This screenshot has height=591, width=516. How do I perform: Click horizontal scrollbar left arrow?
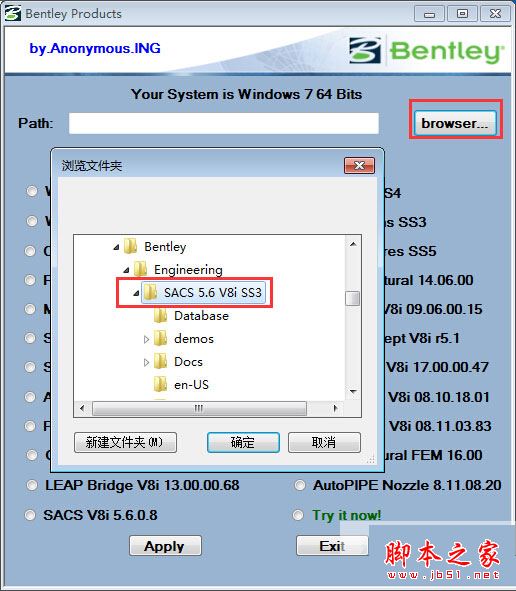point(82,408)
